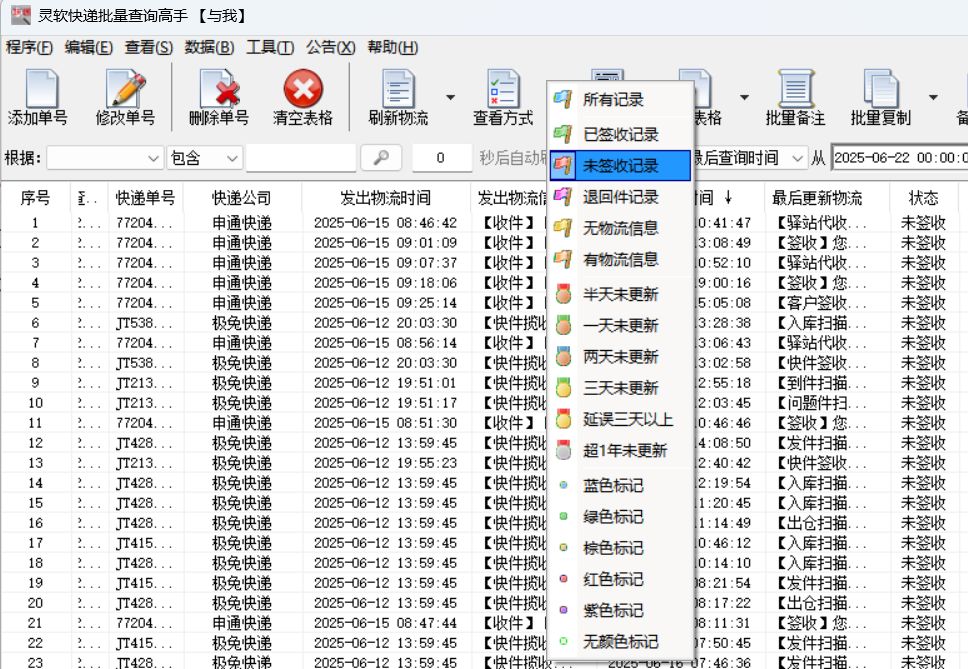
Task: Select row 1 time 2025-06-15 08:46:42
Action: [x=385, y=223]
